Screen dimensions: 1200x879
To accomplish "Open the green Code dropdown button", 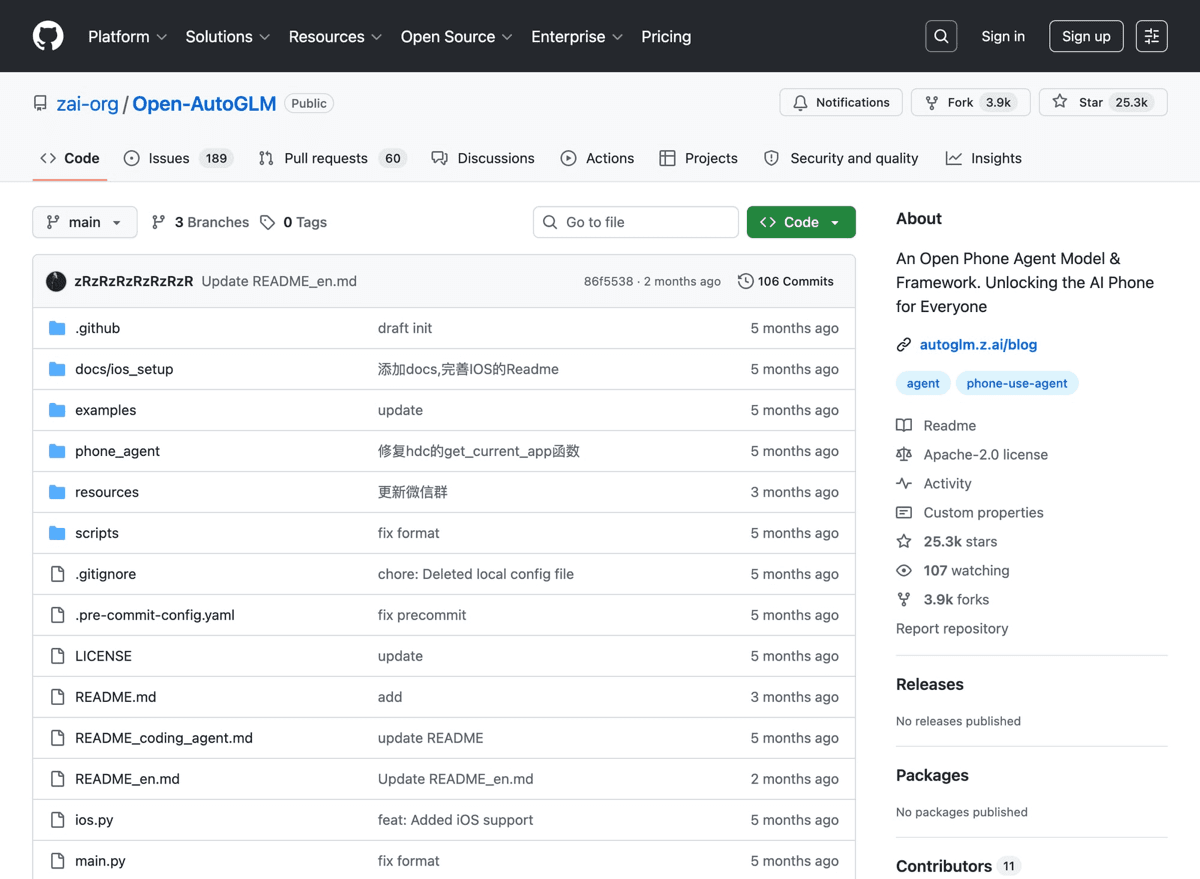I will click(801, 222).
